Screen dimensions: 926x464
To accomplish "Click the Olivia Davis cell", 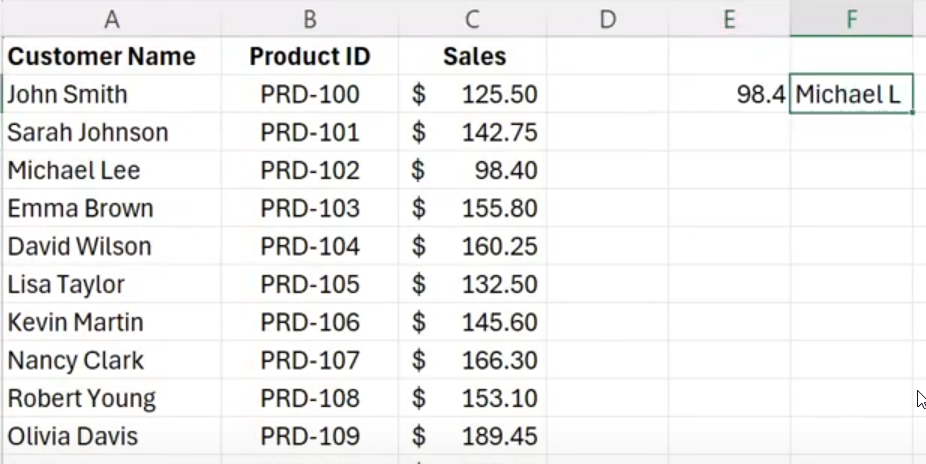I will tap(73, 437).
